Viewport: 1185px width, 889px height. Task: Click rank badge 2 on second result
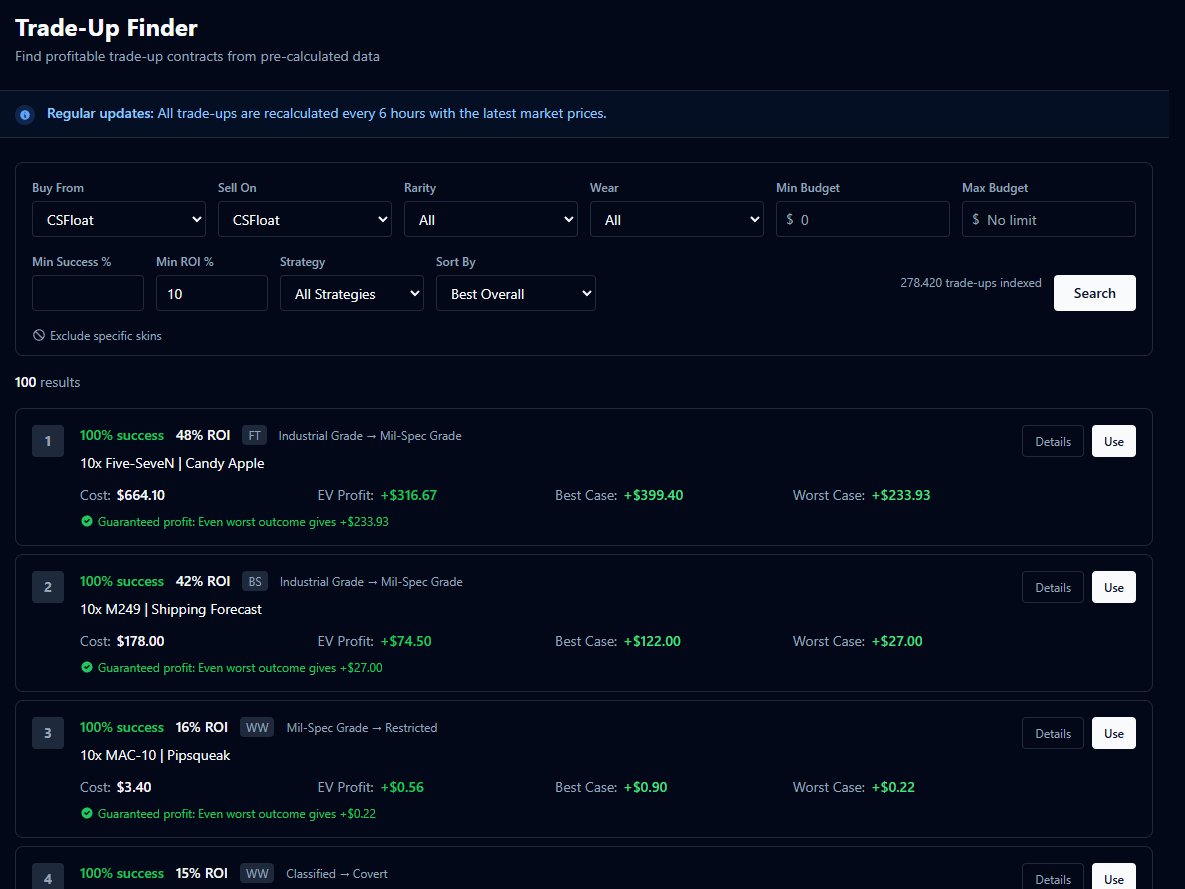[48, 587]
